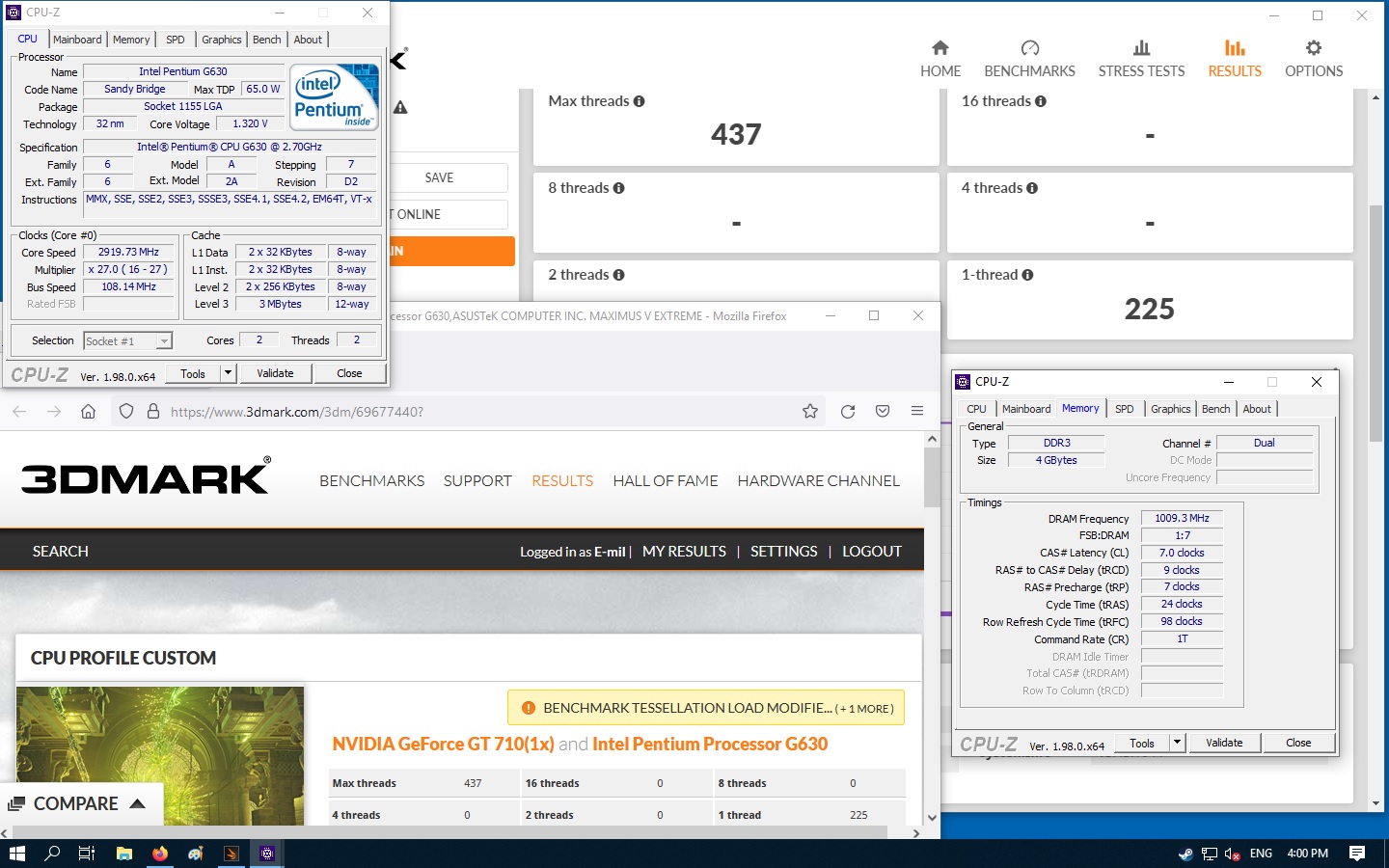Click Validate in top CPU-Z window
The image size is (1389, 868).
coord(275,373)
